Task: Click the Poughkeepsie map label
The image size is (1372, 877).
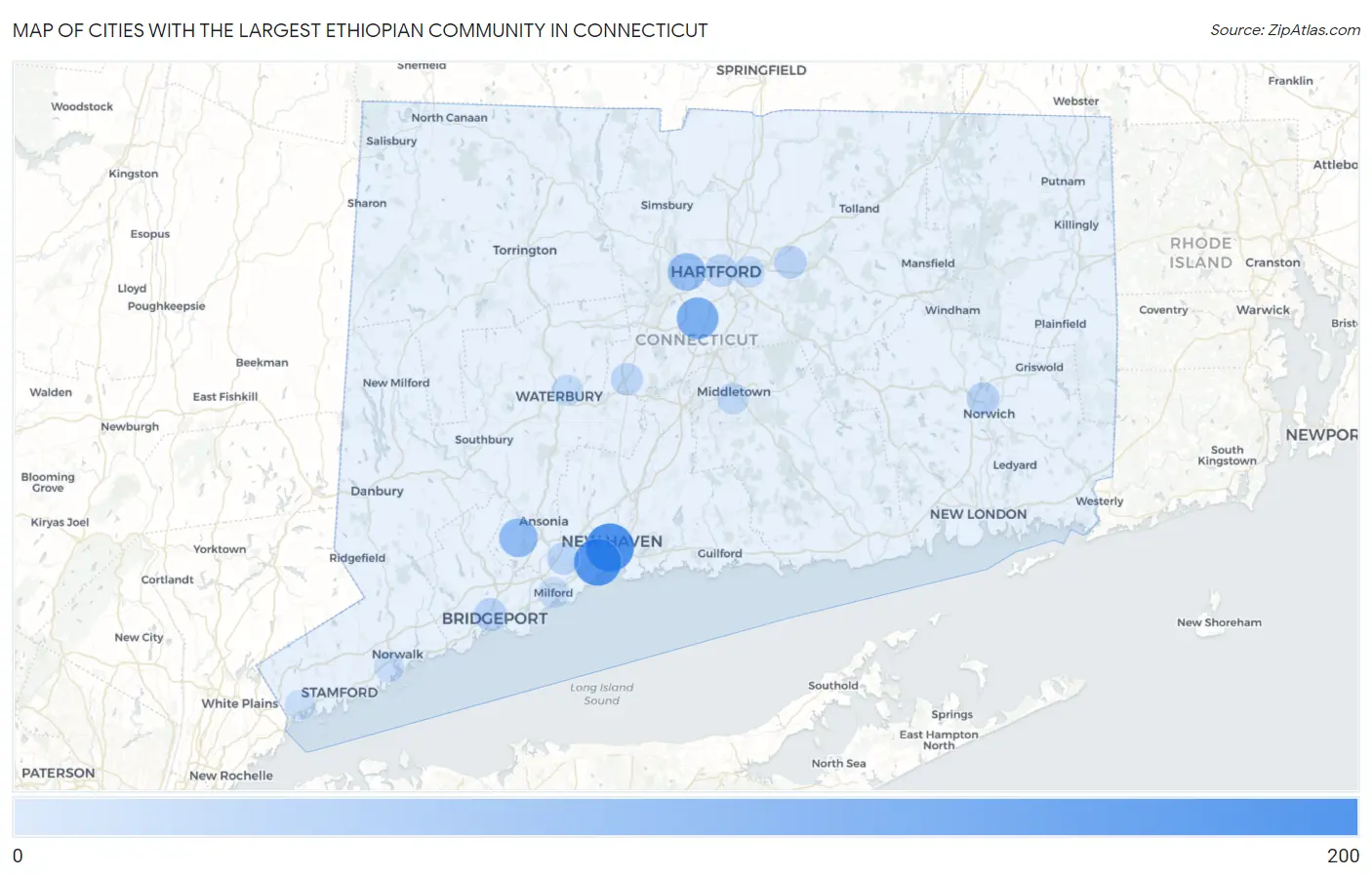Action: 166,306
